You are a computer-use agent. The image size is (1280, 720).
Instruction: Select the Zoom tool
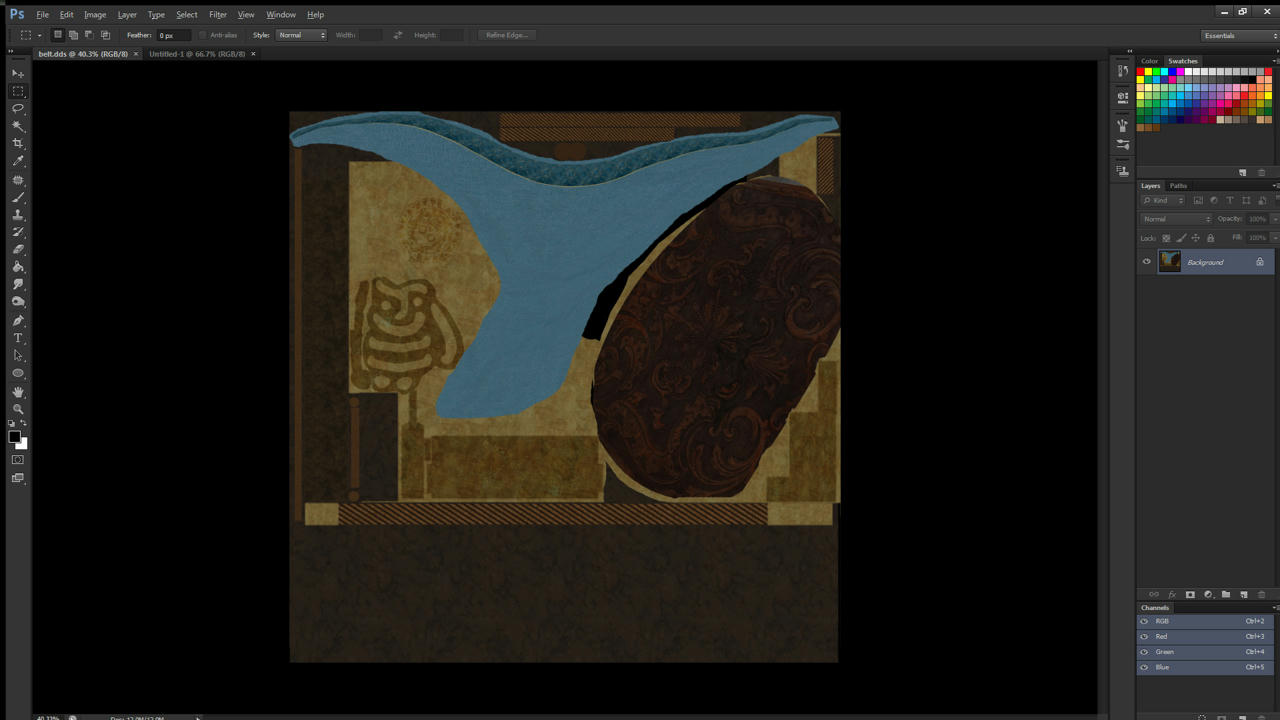[18, 409]
